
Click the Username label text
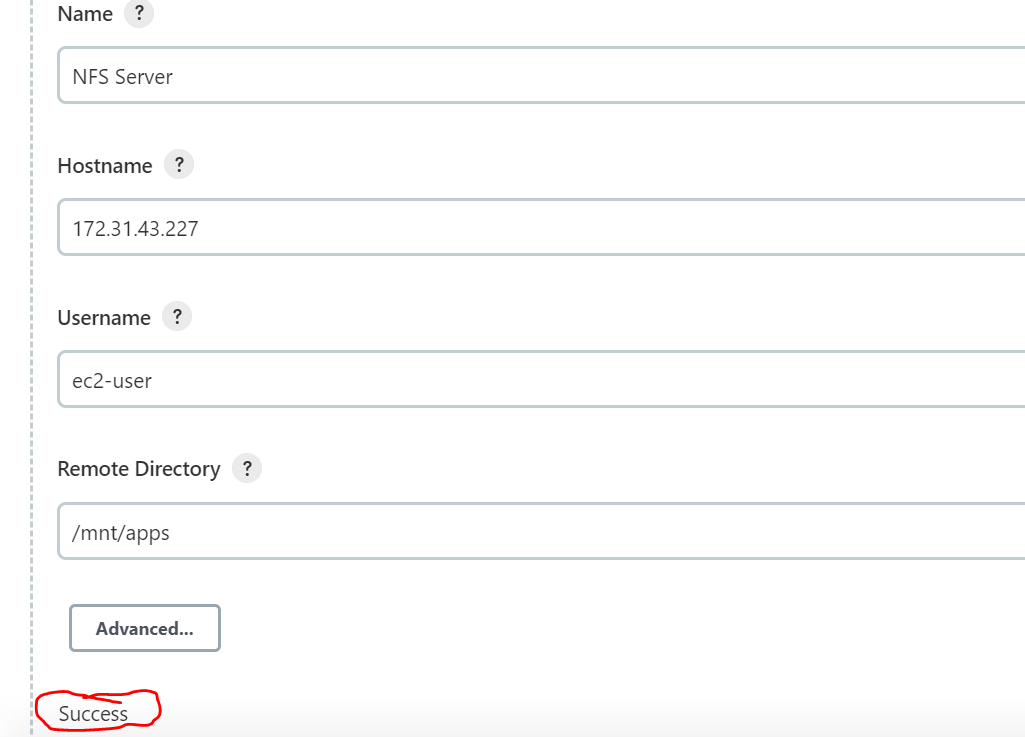coord(103,317)
